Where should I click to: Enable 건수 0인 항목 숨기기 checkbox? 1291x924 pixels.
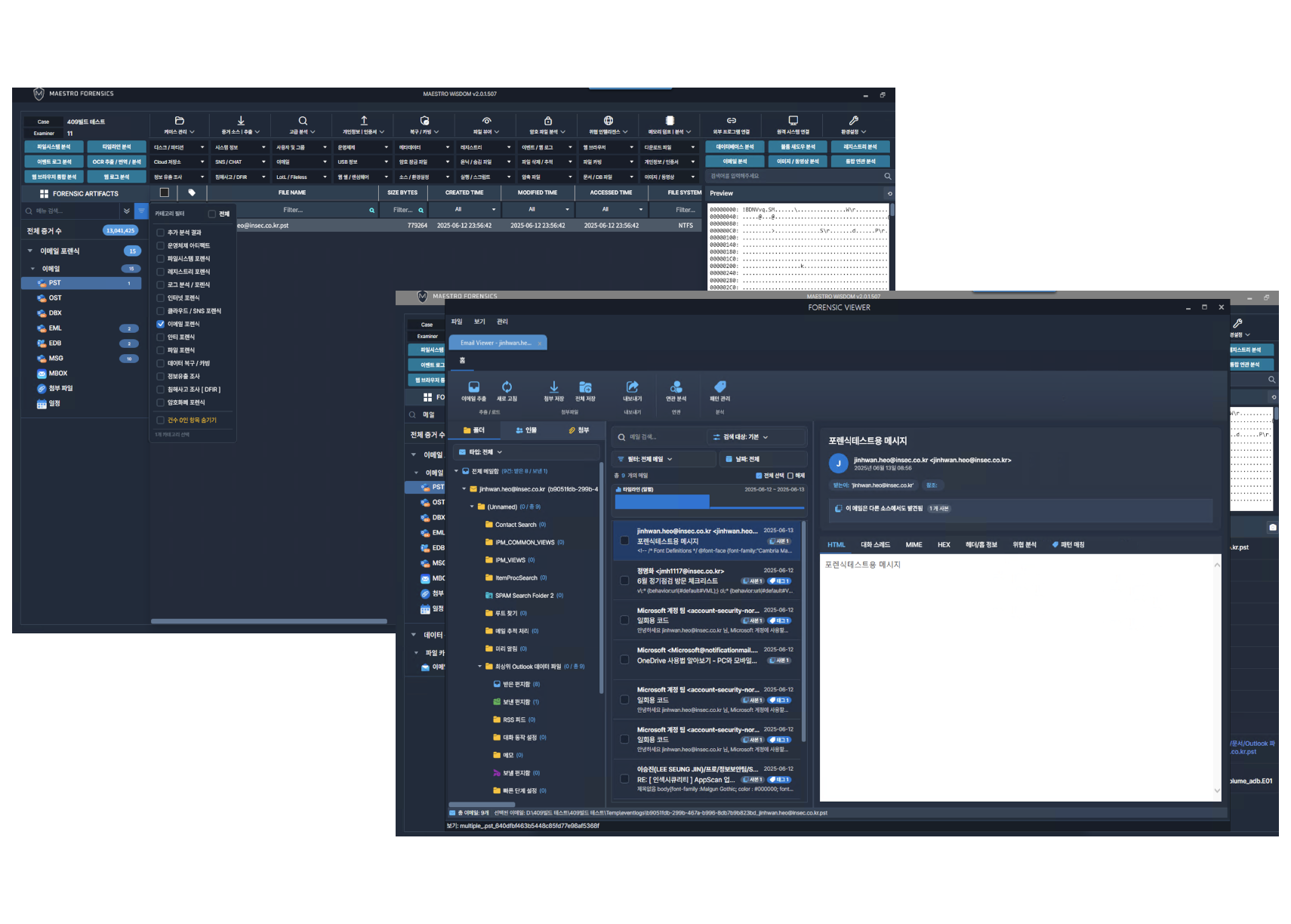(160, 420)
